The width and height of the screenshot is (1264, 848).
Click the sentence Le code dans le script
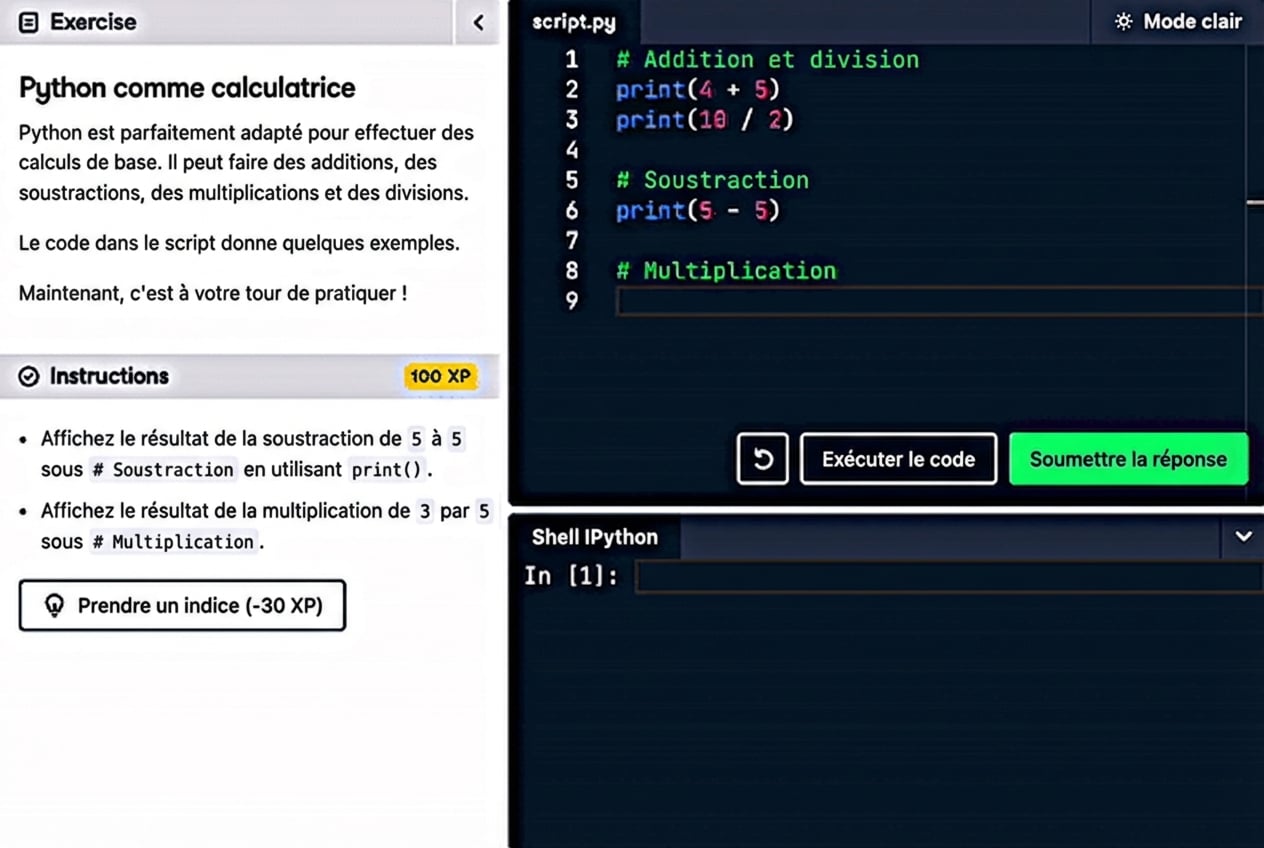(239, 243)
